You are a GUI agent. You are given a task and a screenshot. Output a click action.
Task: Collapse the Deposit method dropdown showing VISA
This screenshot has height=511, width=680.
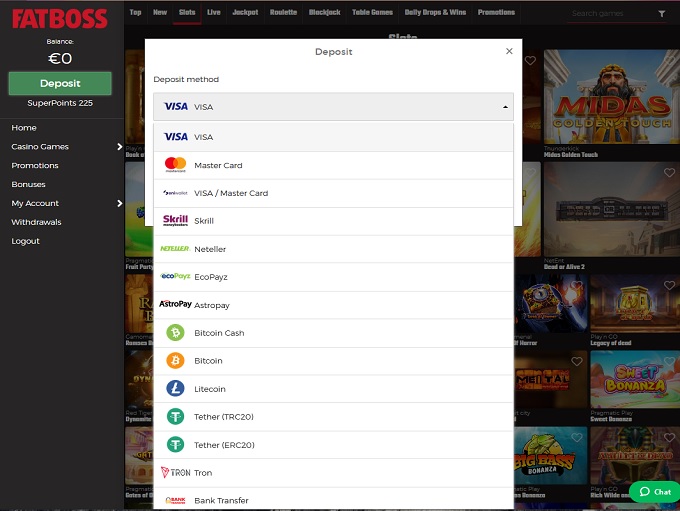coord(333,107)
